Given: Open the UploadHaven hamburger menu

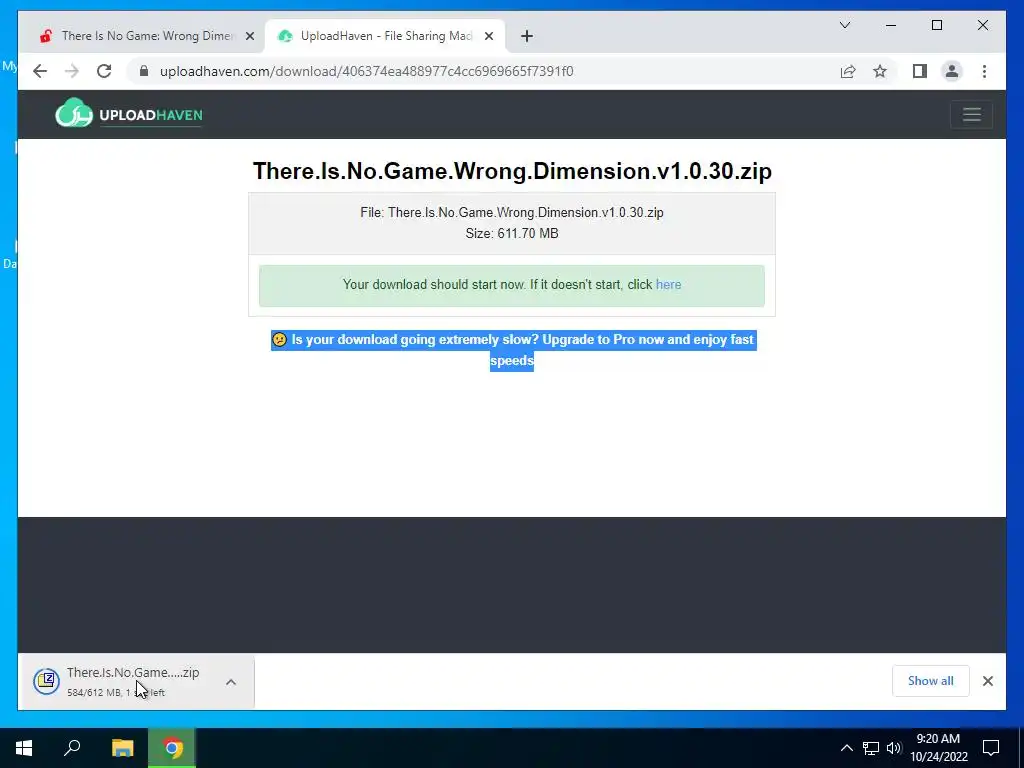Looking at the screenshot, I should [x=971, y=115].
